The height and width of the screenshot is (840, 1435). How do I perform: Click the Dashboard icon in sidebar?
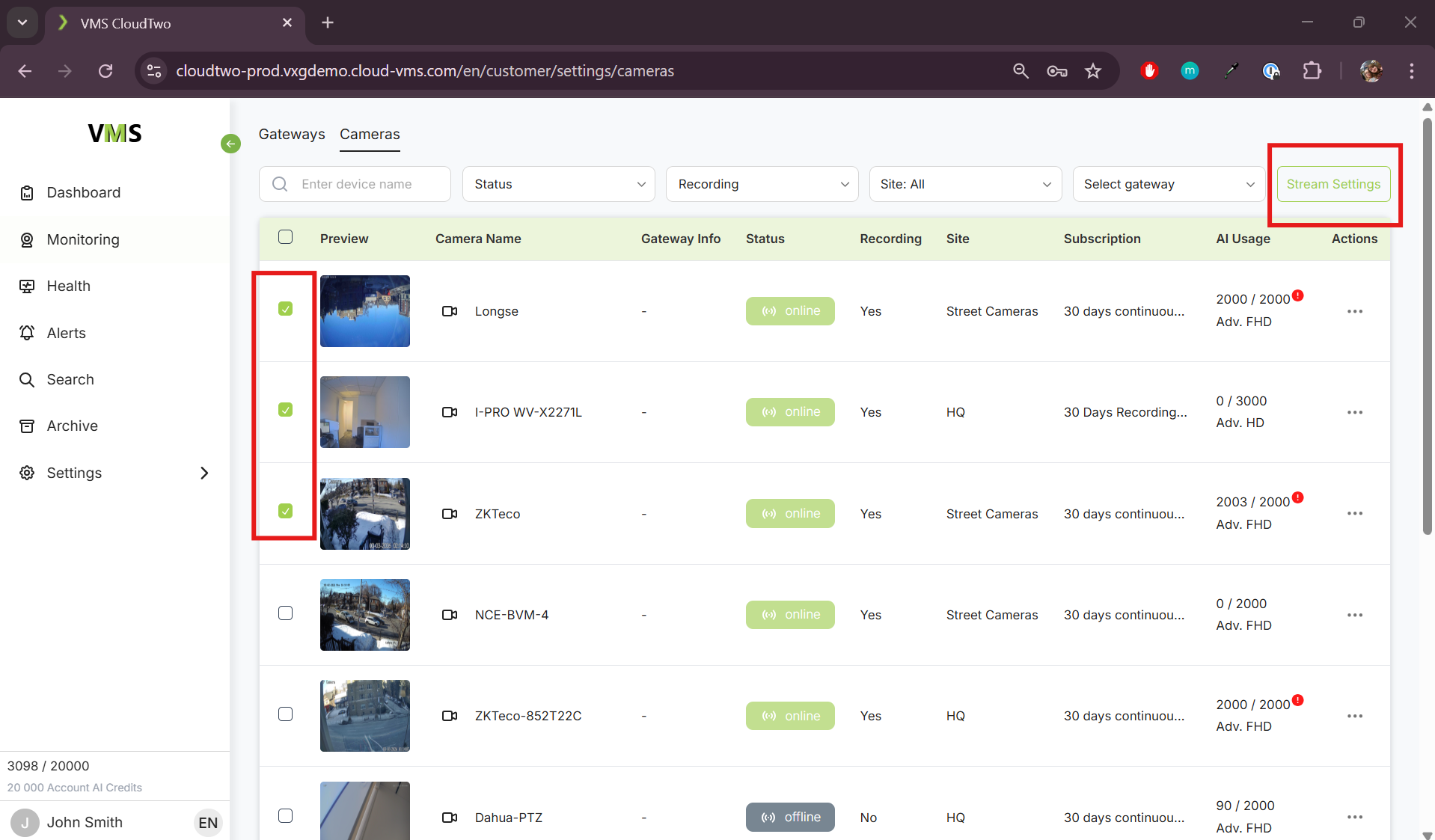[27, 193]
